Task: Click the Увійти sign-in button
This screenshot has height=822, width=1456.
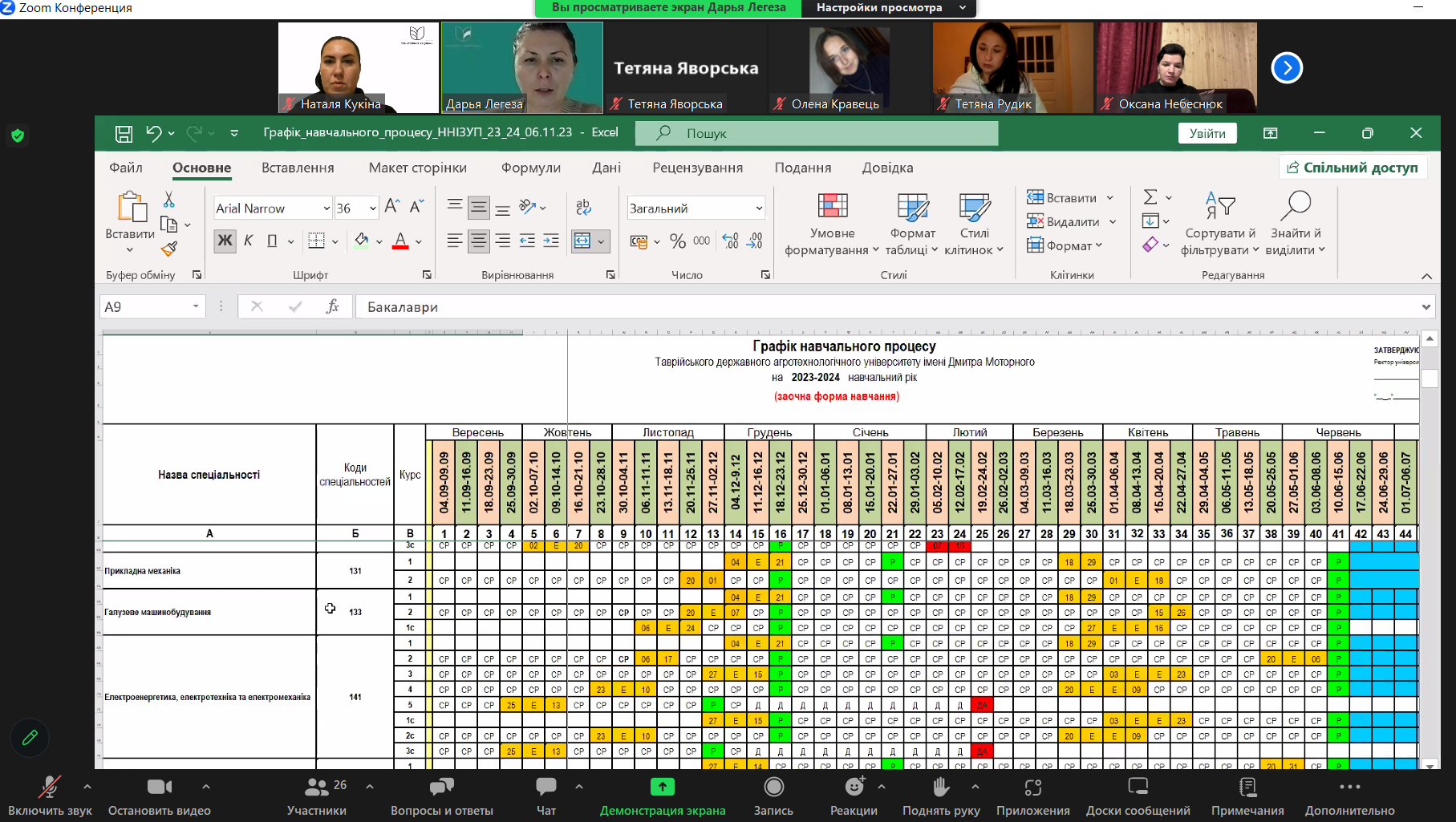Action: [1207, 133]
